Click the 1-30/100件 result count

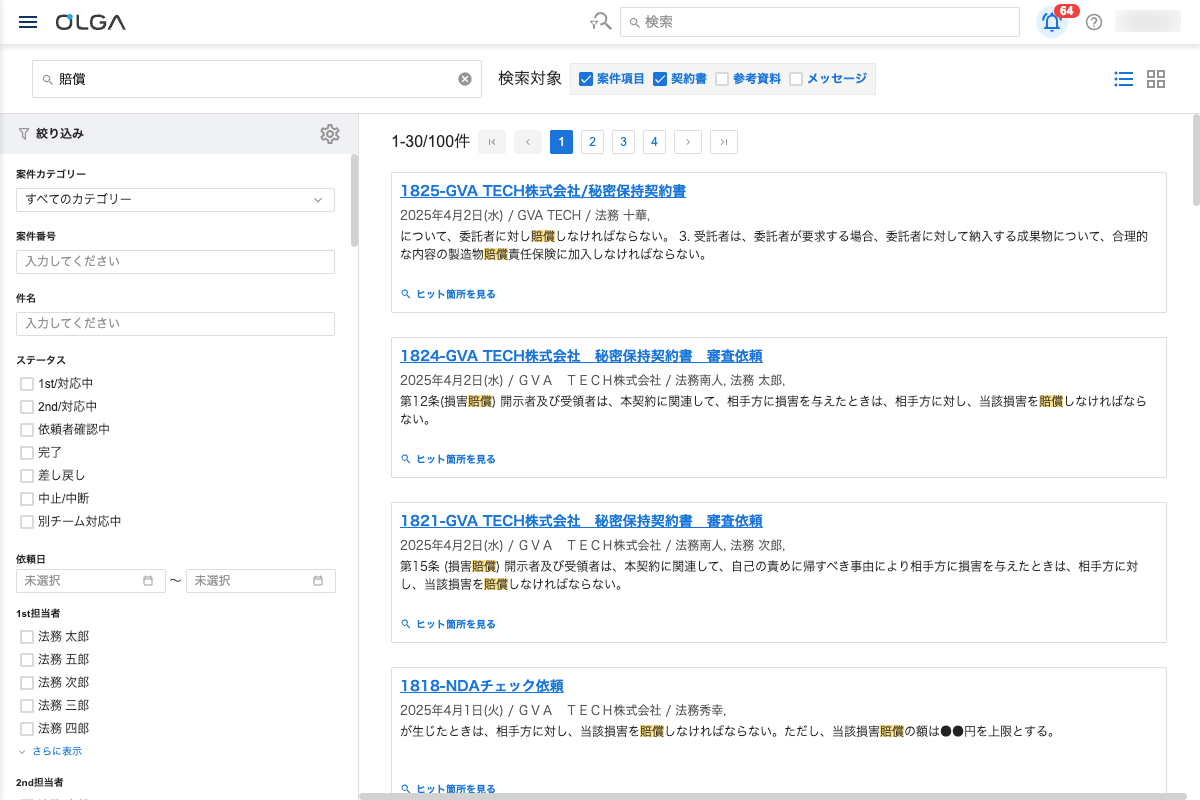pos(430,142)
